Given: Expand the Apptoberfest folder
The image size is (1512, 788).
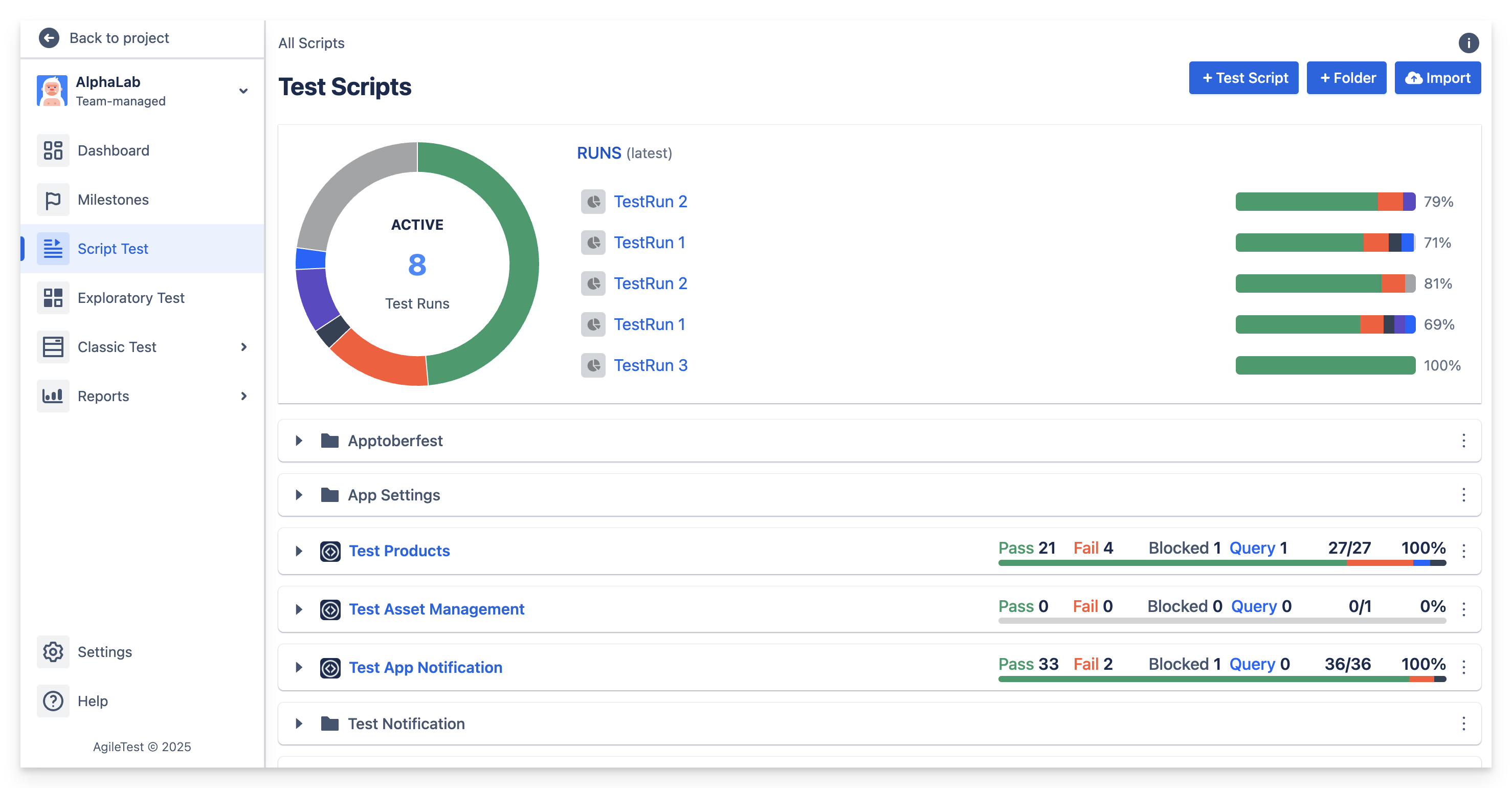Looking at the screenshot, I should point(299,441).
